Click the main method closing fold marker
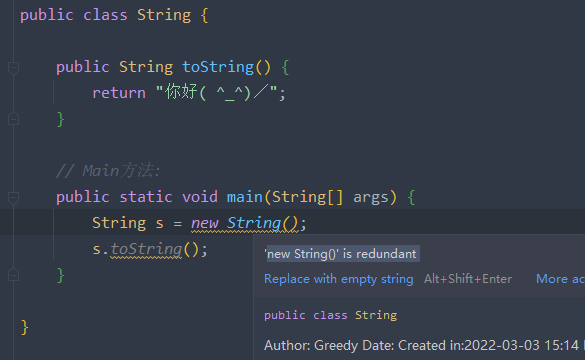The image size is (585, 360). (13, 275)
